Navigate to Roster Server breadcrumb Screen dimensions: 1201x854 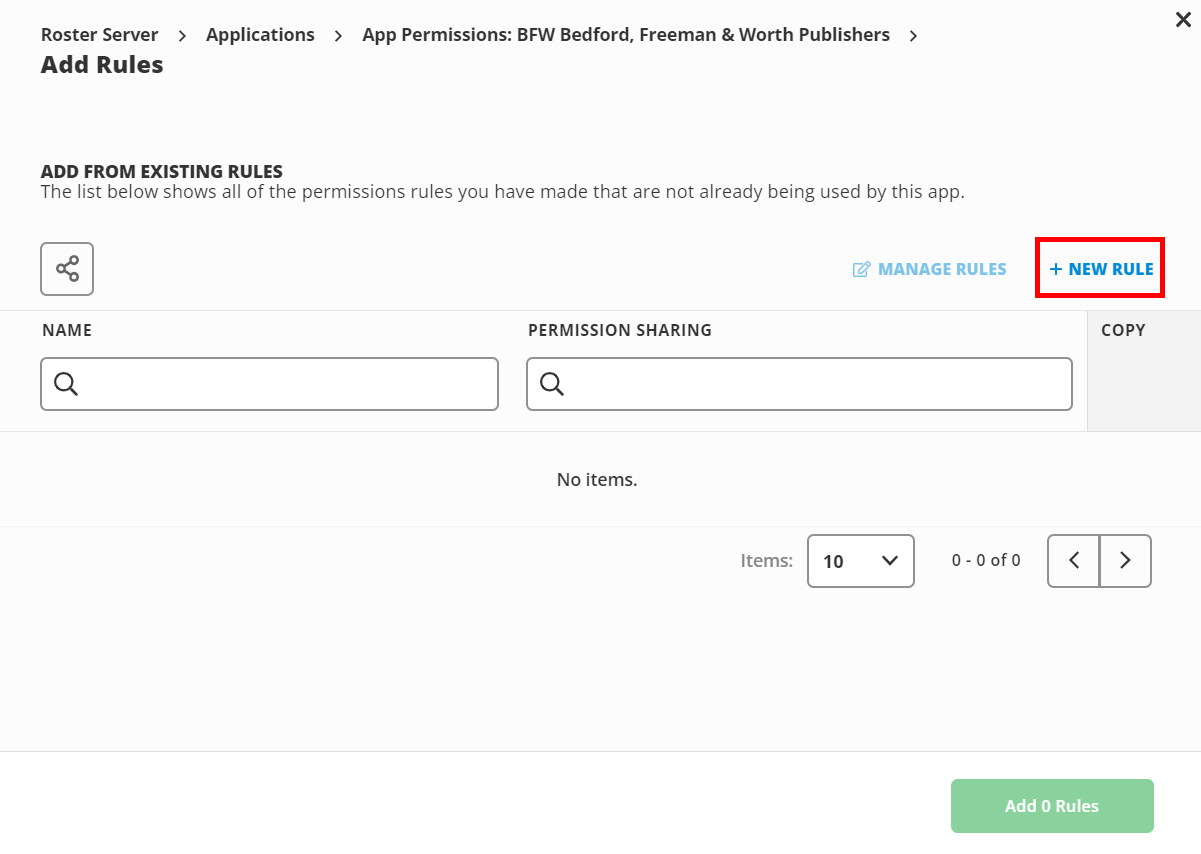click(99, 34)
